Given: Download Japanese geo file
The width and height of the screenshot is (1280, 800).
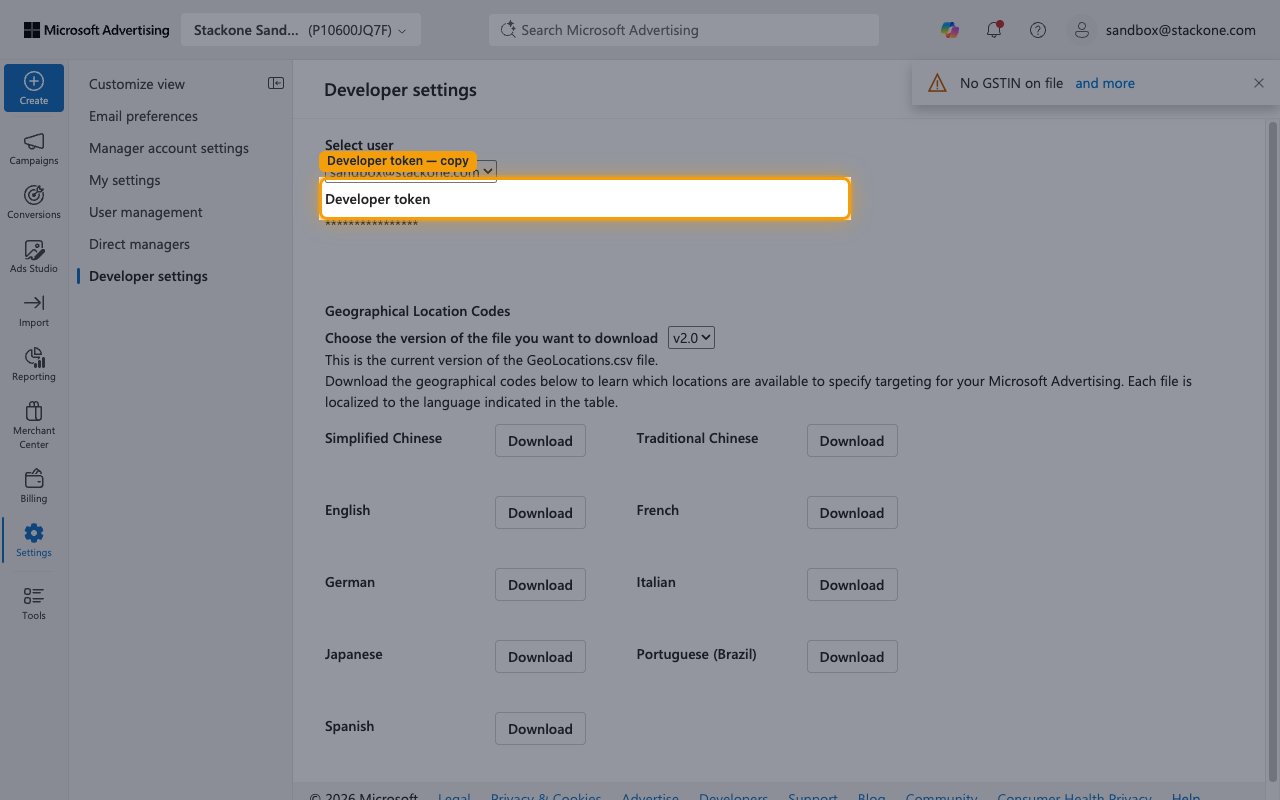Looking at the screenshot, I should pos(540,656).
